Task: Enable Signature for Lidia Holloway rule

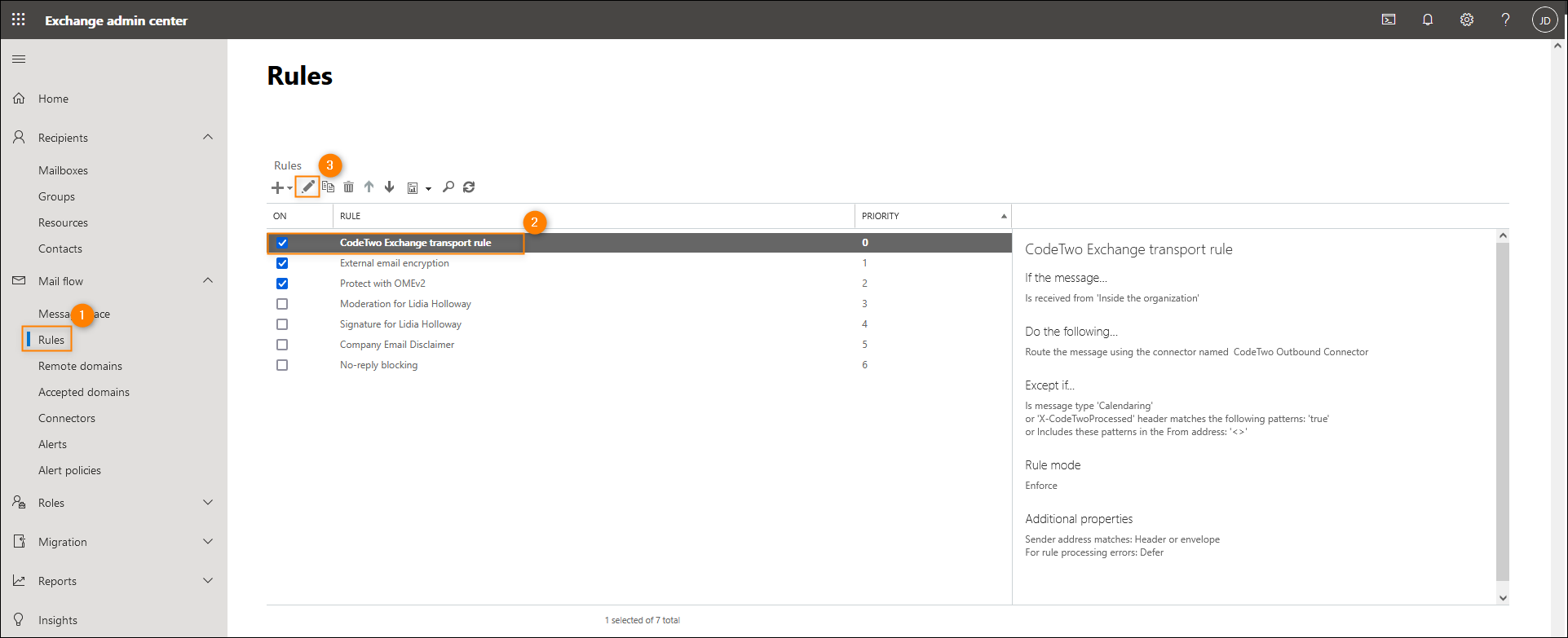Action: tap(282, 324)
